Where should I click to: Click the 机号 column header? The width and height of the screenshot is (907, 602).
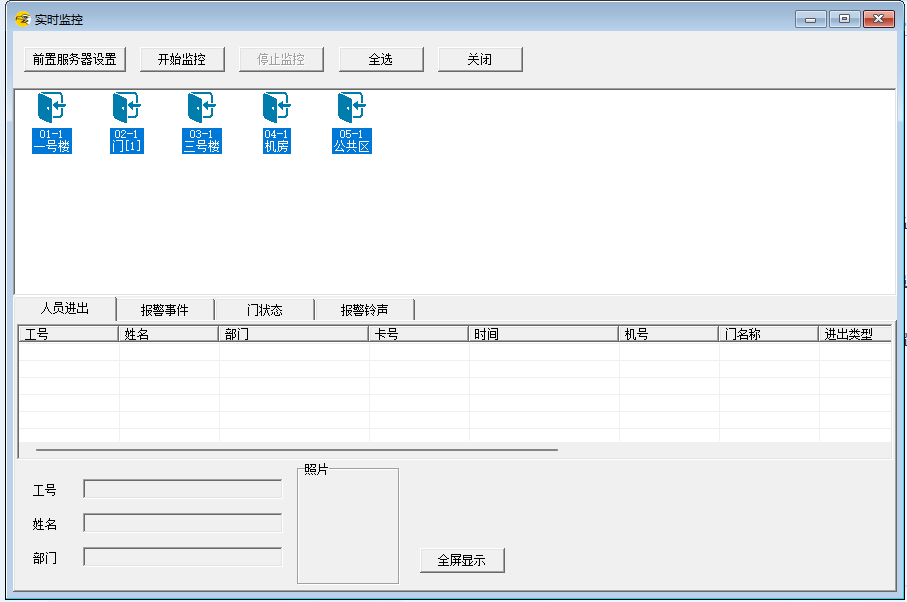coord(668,334)
